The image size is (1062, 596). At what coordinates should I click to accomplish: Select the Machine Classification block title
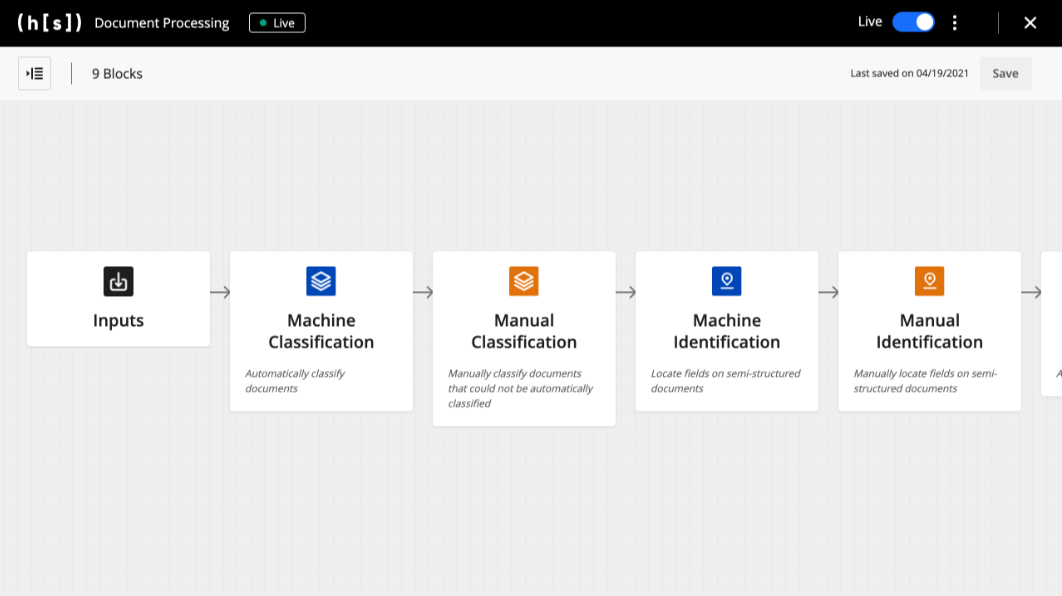coord(321,331)
